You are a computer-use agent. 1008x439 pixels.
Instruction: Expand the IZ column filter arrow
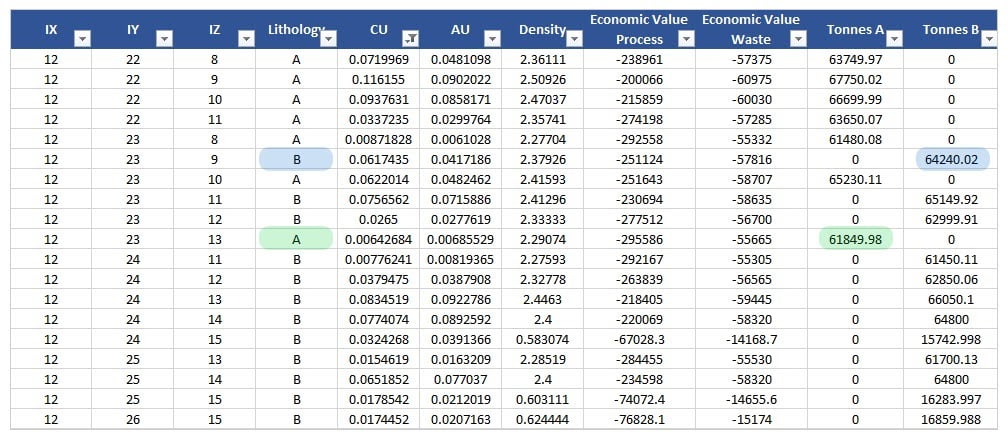click(246, 38)
